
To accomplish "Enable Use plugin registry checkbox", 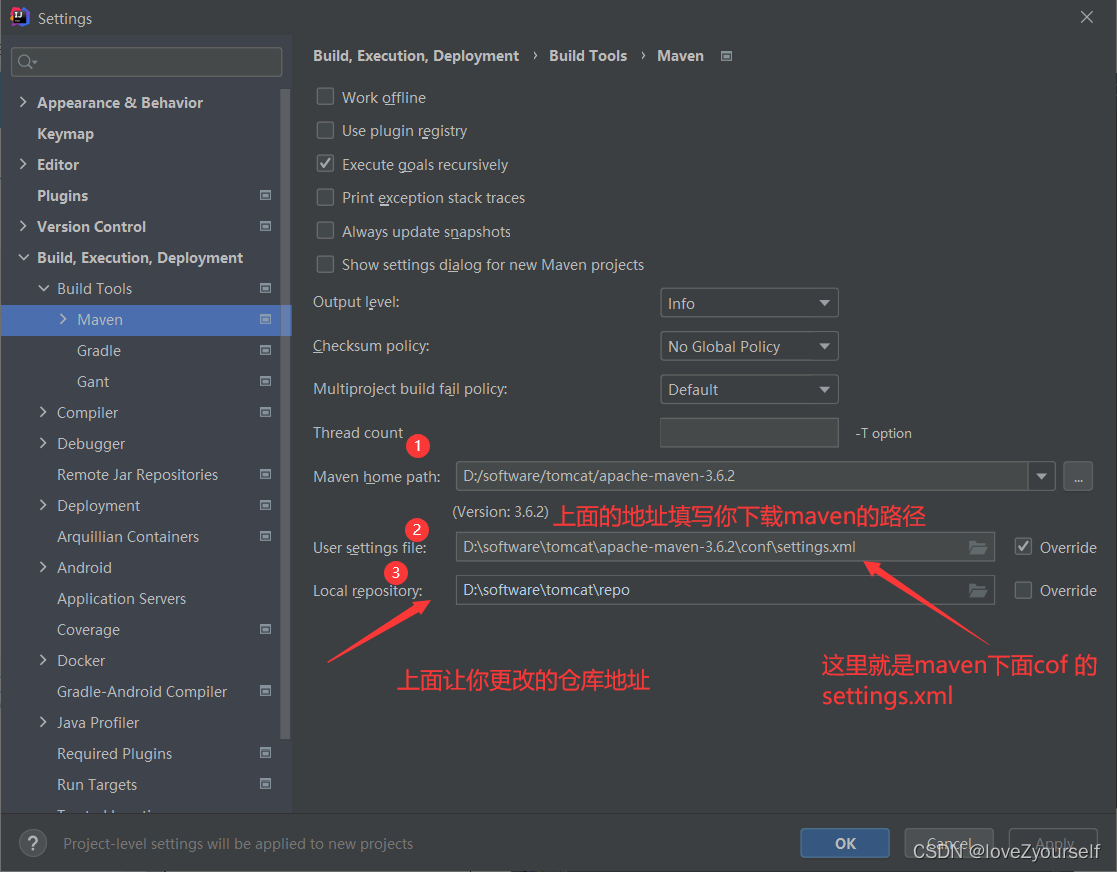I will pyautogui.click(x=326, y=130).
